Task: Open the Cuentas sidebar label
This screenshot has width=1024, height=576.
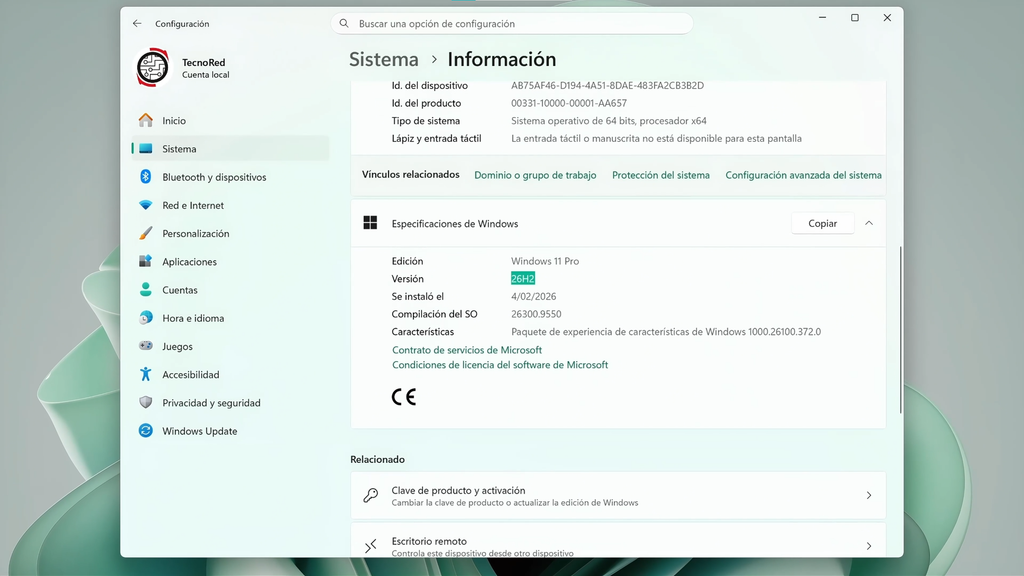Action: tap(180, 290)
